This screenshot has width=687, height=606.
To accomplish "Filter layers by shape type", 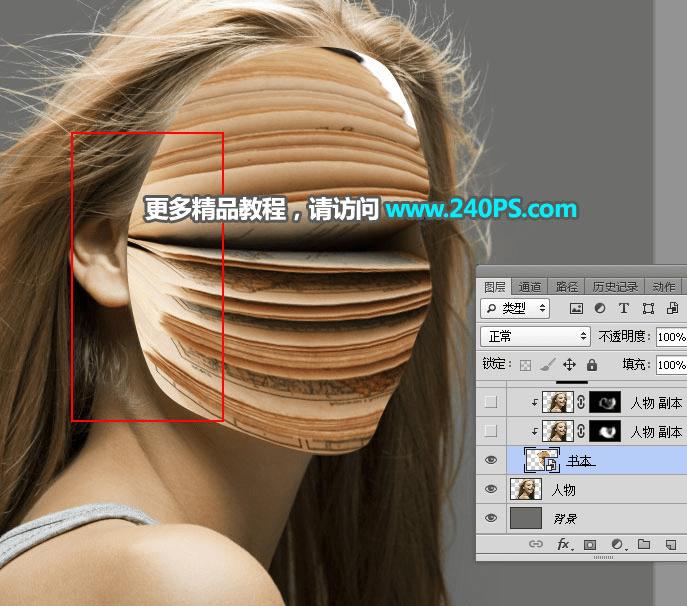I will [x=648, y=308].
